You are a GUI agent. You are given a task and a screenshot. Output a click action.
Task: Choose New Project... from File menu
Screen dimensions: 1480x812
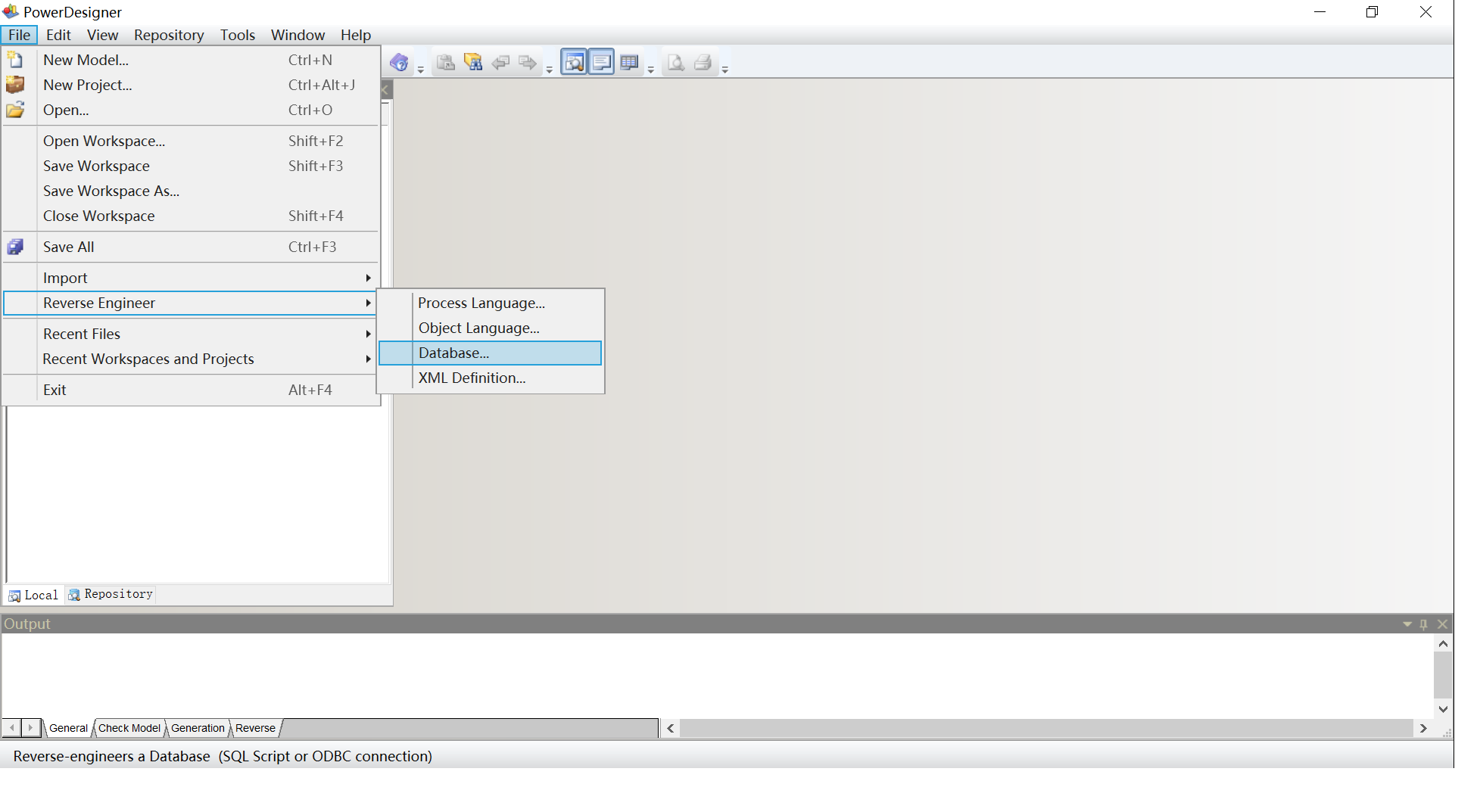(x=191, y=85)
